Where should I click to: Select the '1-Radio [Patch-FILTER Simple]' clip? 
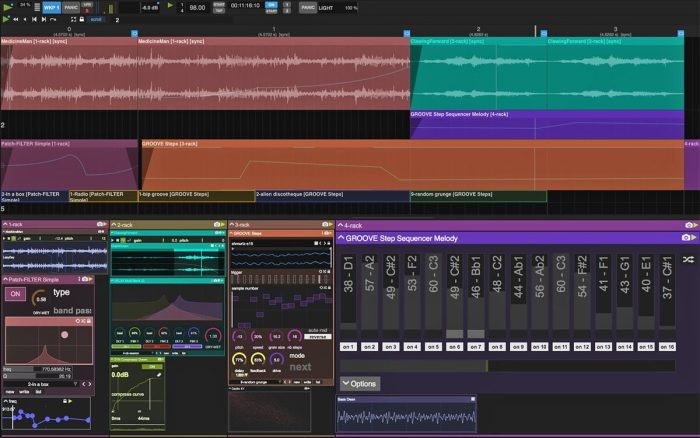(x=103, y=196)
